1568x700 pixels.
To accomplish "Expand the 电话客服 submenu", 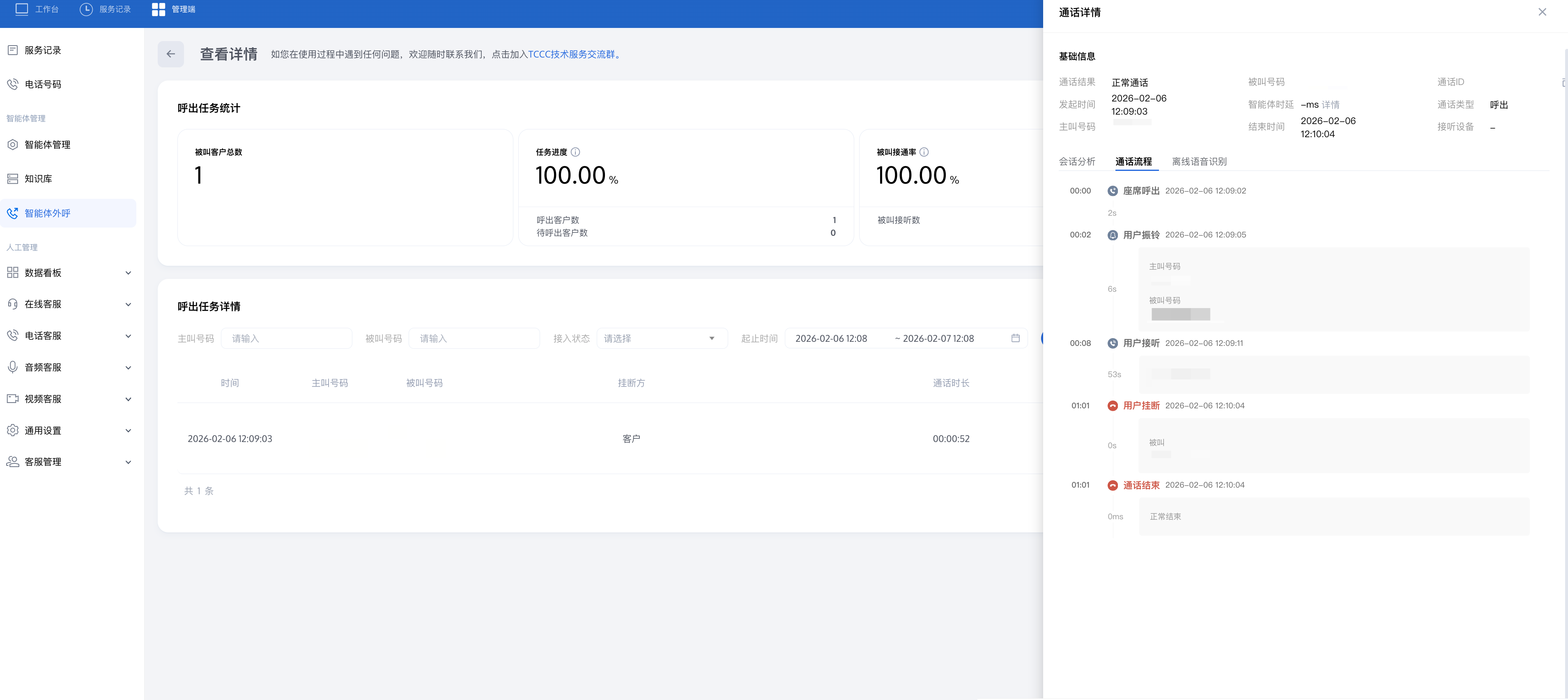I will (x=128, y=336).
